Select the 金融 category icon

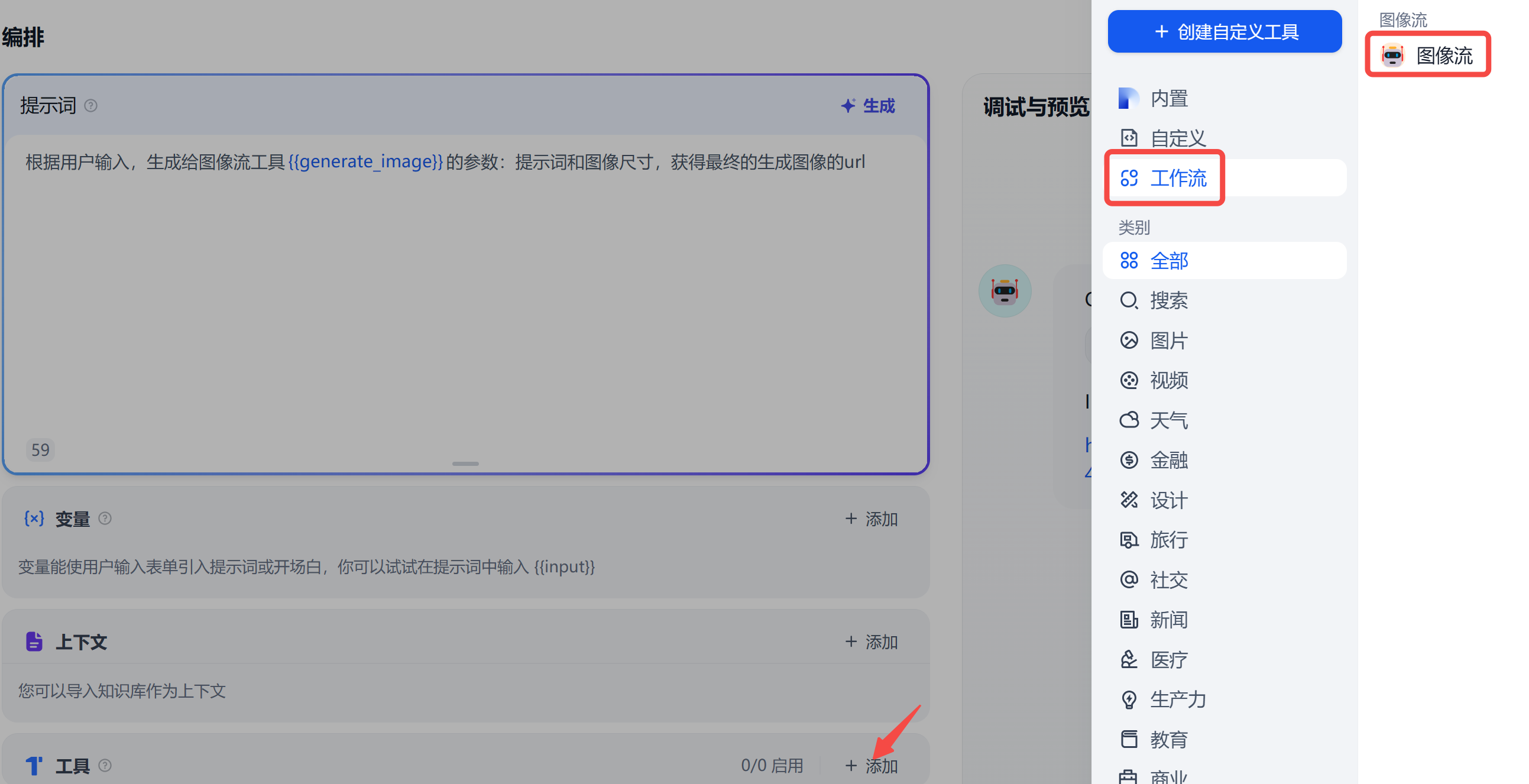tap(1129, 460)
